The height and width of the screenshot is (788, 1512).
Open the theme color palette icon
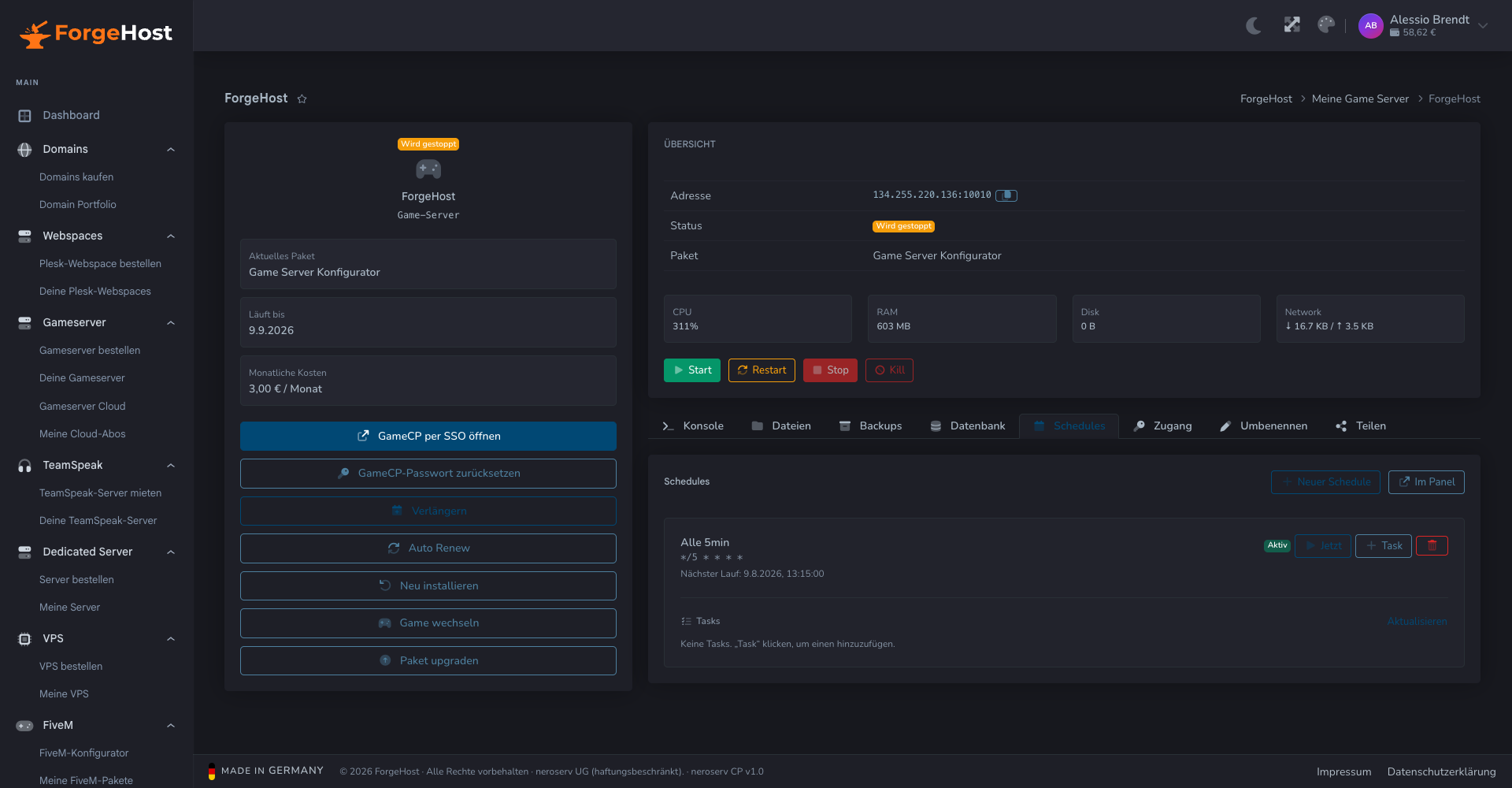(x=1326, y=25)
